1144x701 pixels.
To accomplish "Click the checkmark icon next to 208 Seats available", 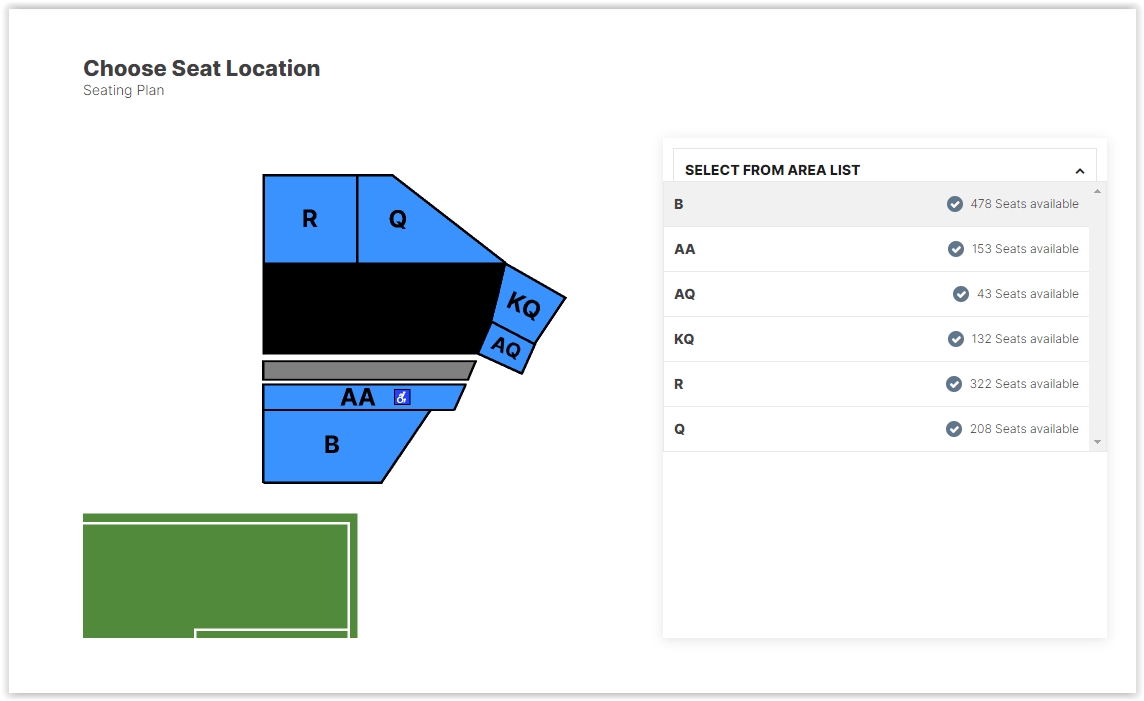I will pyautogui.click(x=954, y=429).
